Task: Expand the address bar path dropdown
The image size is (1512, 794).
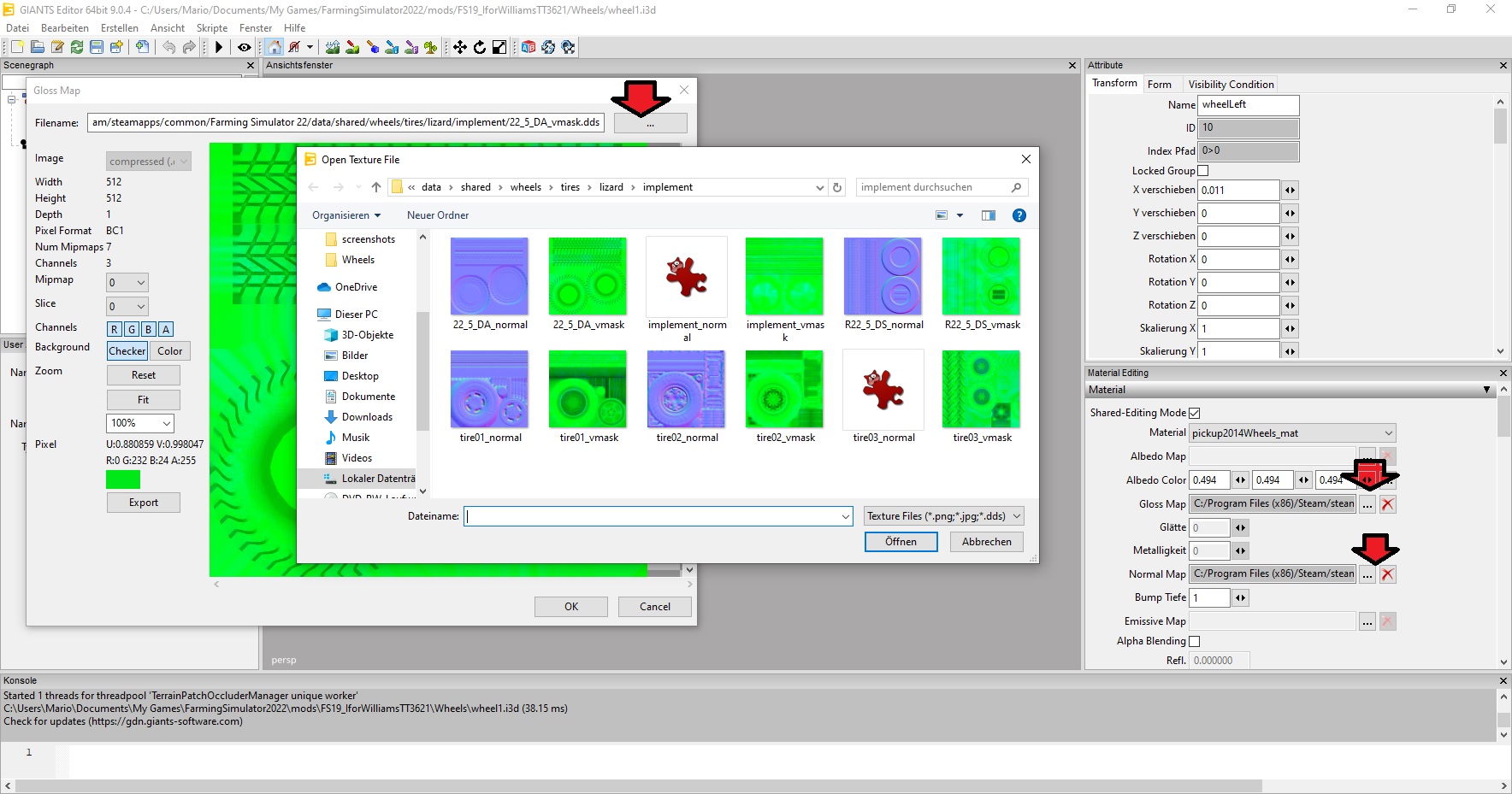Action: click(x=820, y=187)
